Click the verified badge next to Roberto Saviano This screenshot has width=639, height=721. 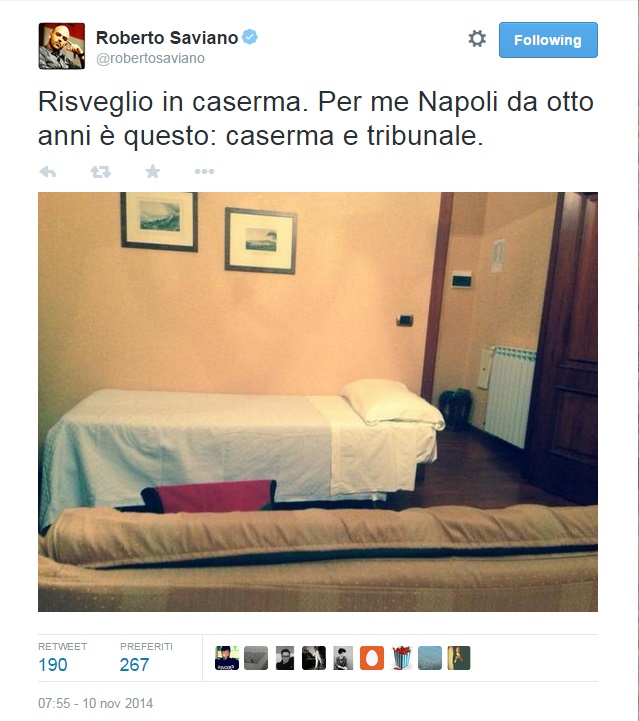click(x=250, y=37)
